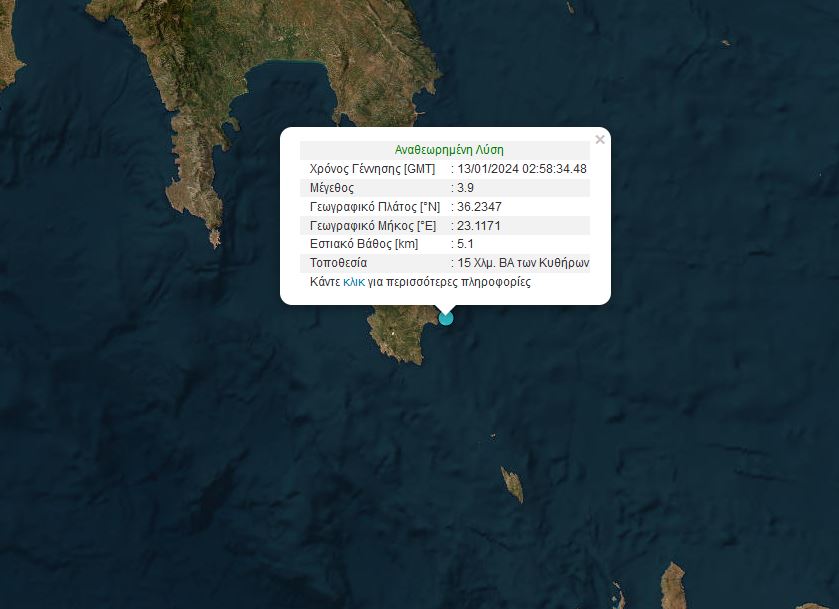Click the "Γεωγραφικό Πλάτος [°N]" label

point(373,207)
